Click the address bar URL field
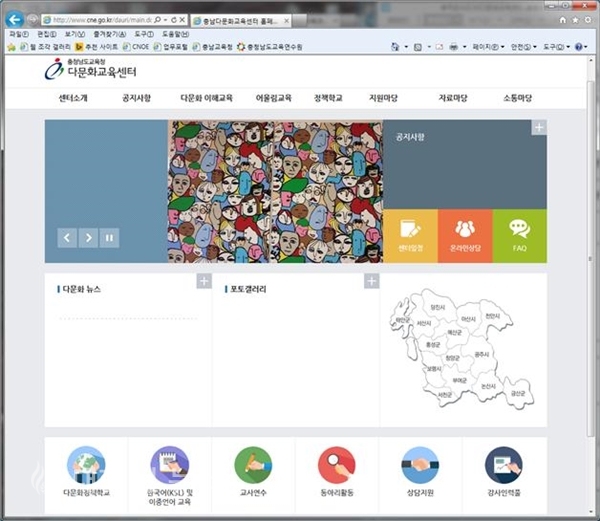The image size is (600, 521). click(102, 20)
